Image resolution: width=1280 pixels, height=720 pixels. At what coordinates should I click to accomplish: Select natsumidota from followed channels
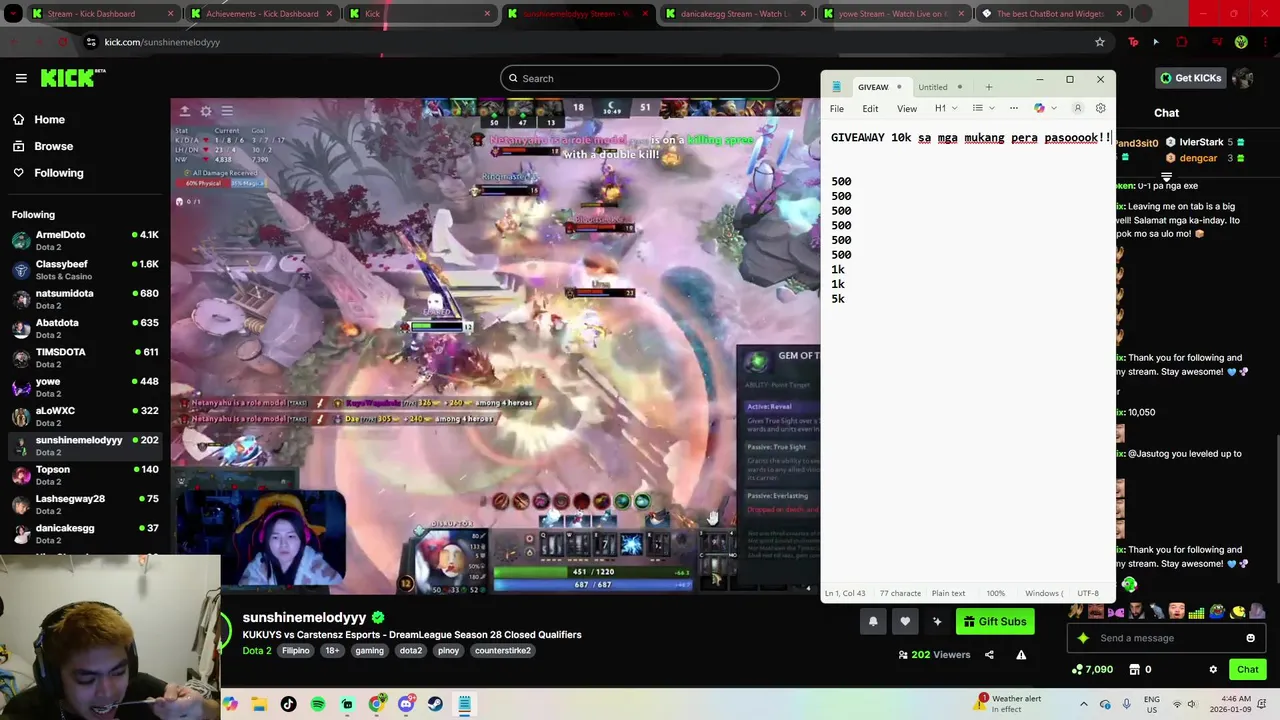[x=85, y=299]
